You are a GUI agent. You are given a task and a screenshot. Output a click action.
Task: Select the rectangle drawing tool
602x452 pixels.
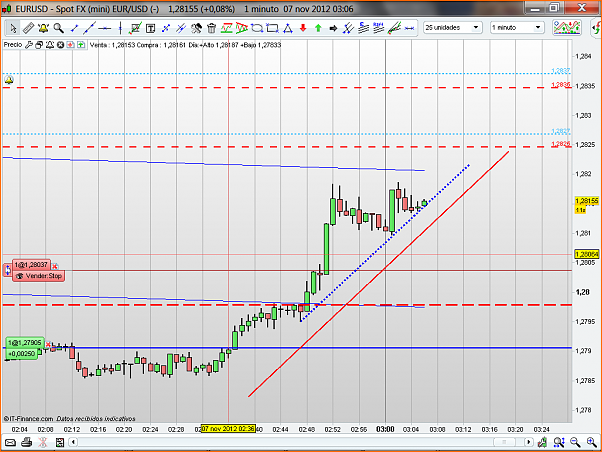point(272,28)
